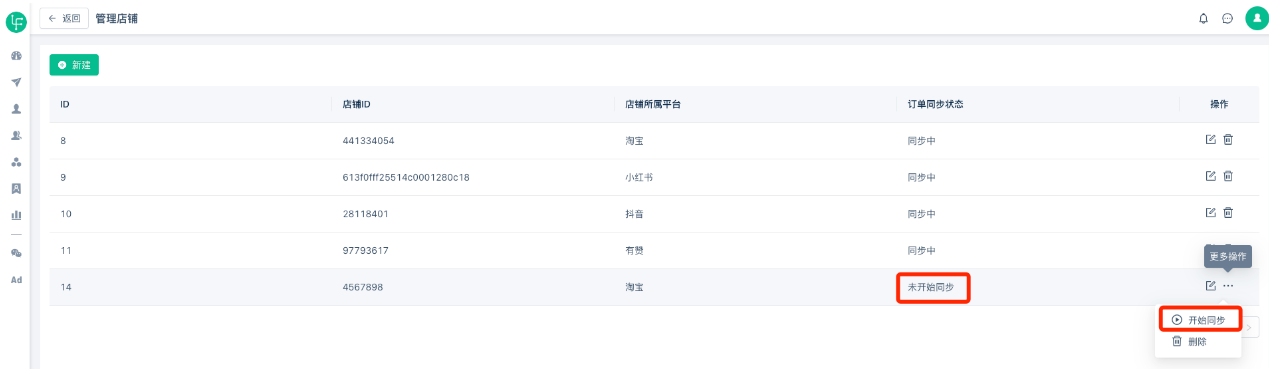Select 开始同步 from the dropdown menu
The image size is (1269, 369).
pos(1200,320)
